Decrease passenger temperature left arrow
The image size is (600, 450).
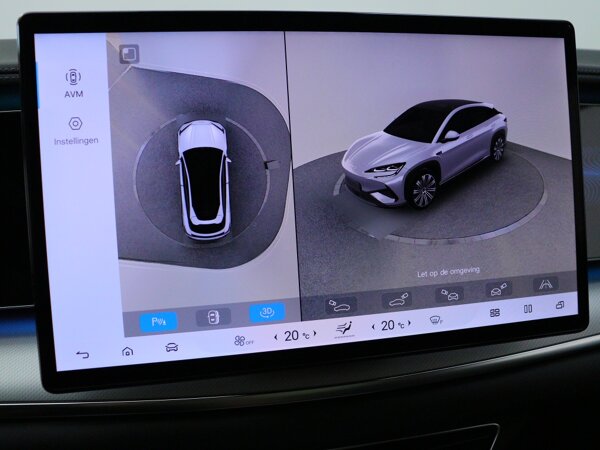point(373,327)
